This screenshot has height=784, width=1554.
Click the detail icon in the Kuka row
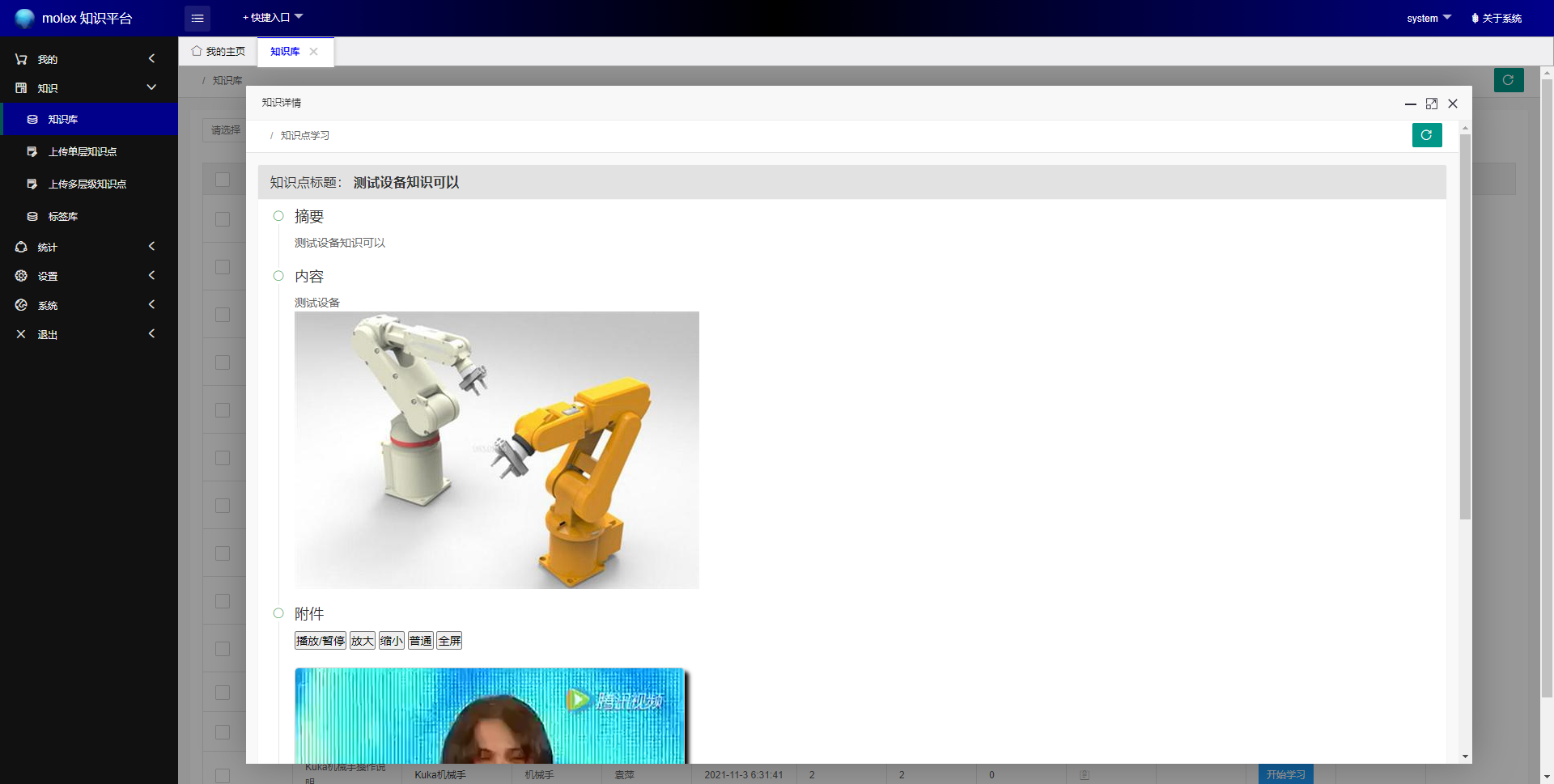pyautogui.click(x=1085, y=775)
